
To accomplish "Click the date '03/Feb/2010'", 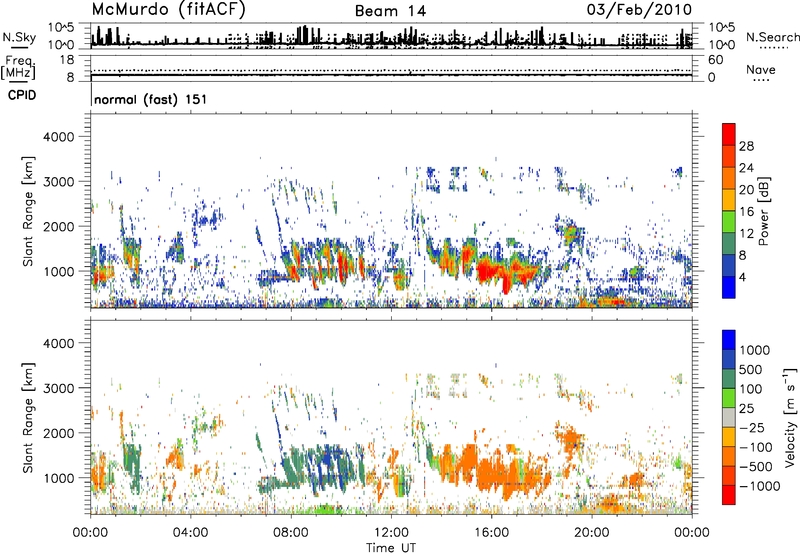I will [x=639, y=10].
